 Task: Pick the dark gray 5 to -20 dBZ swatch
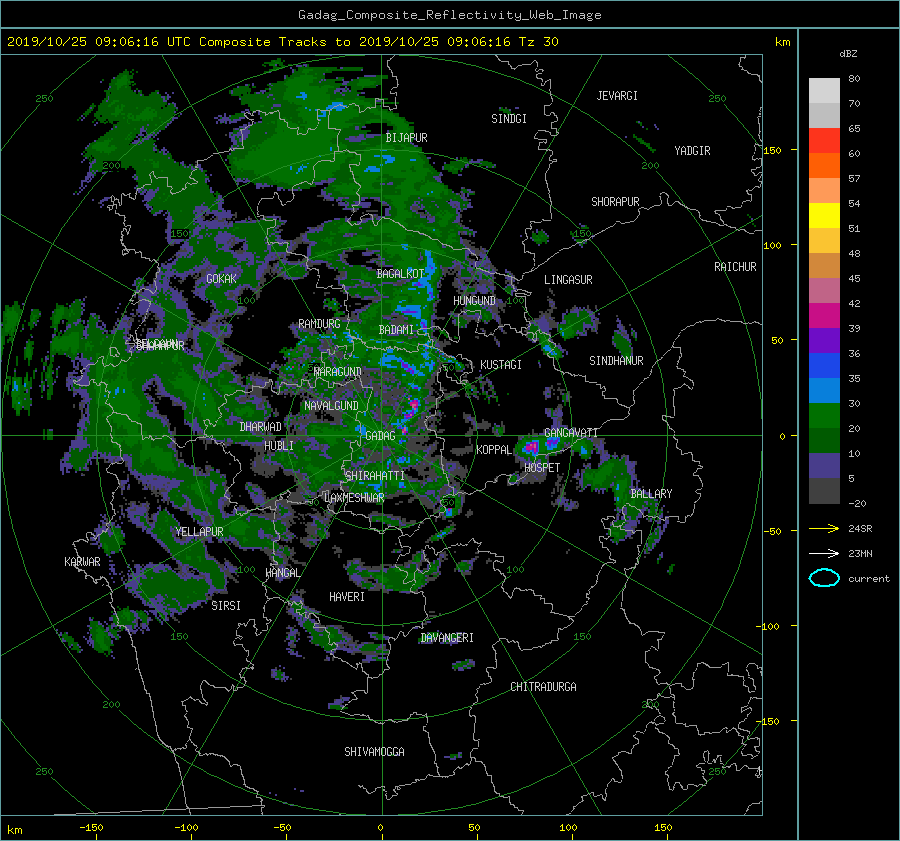click(824, 490)
